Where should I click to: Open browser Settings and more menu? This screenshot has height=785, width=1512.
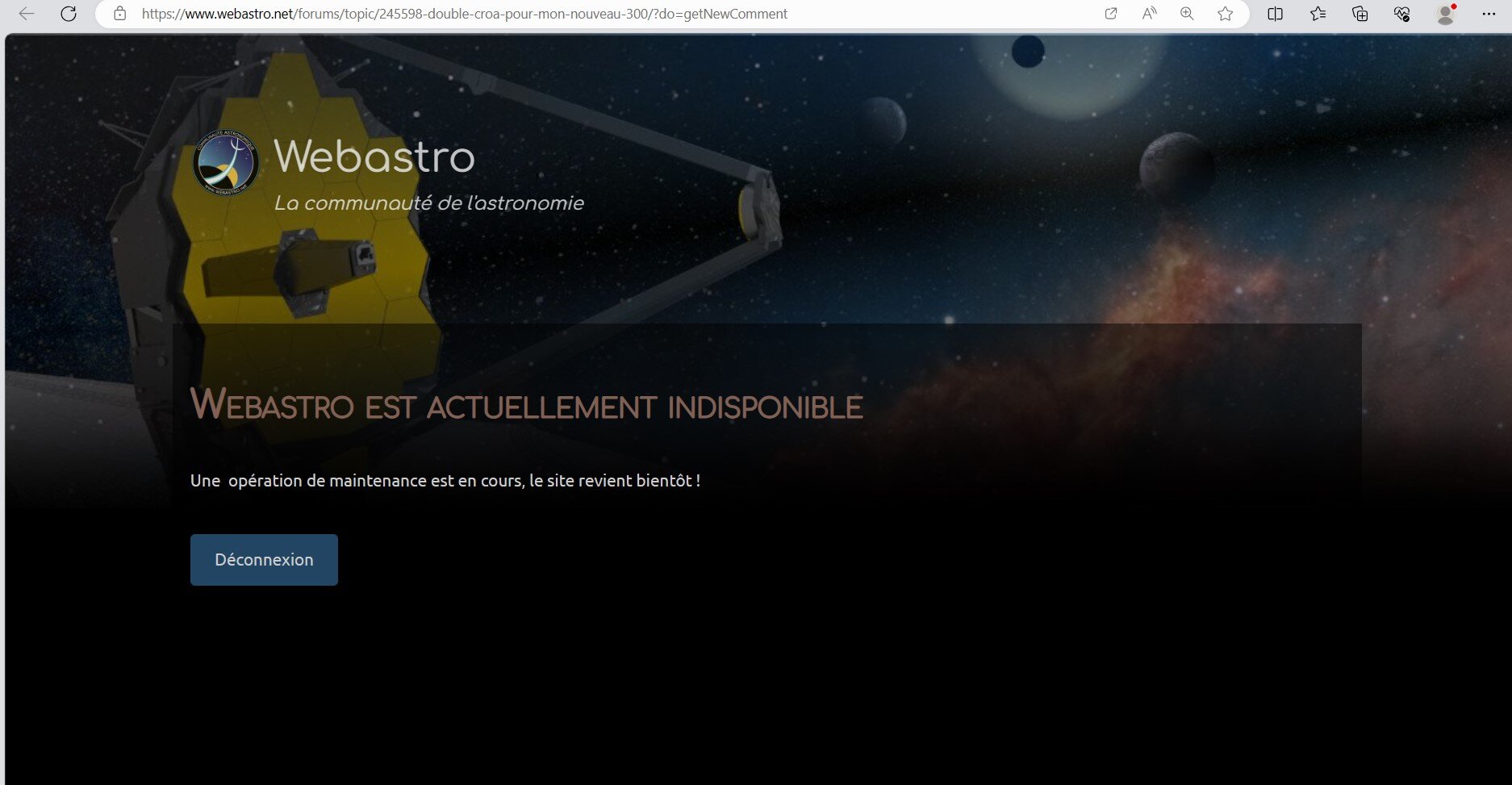[x=1489, y=14]
